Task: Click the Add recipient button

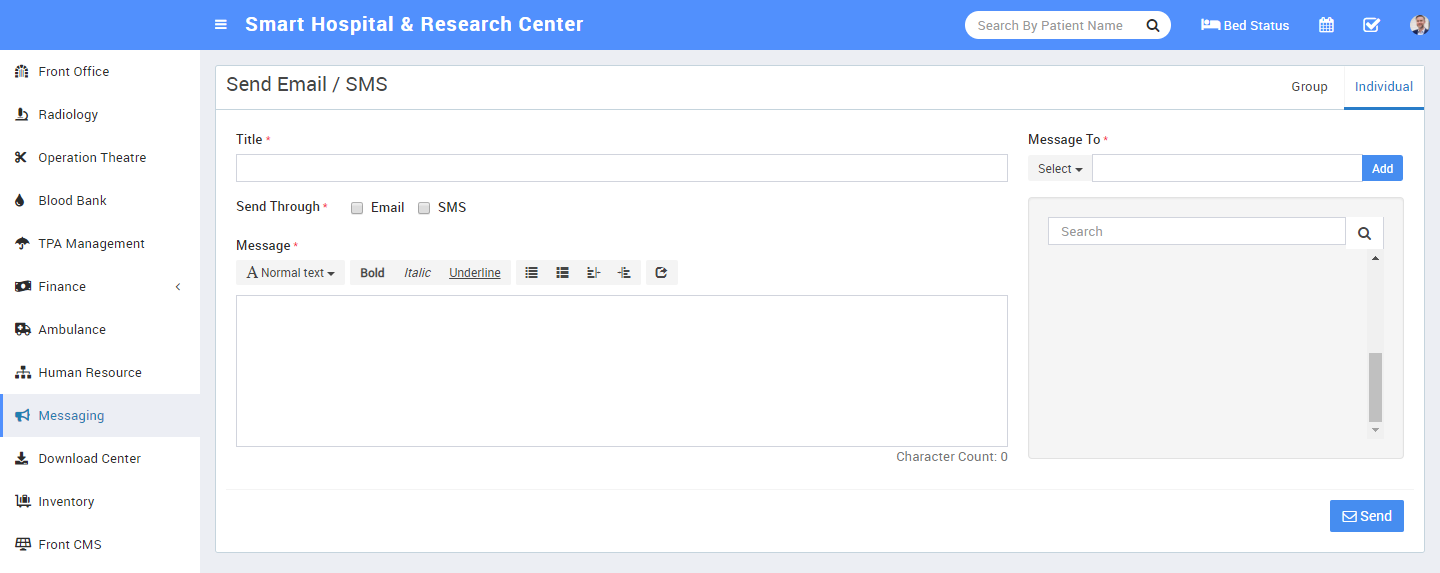Action: pyautogui.click(x=1382, y=169)
